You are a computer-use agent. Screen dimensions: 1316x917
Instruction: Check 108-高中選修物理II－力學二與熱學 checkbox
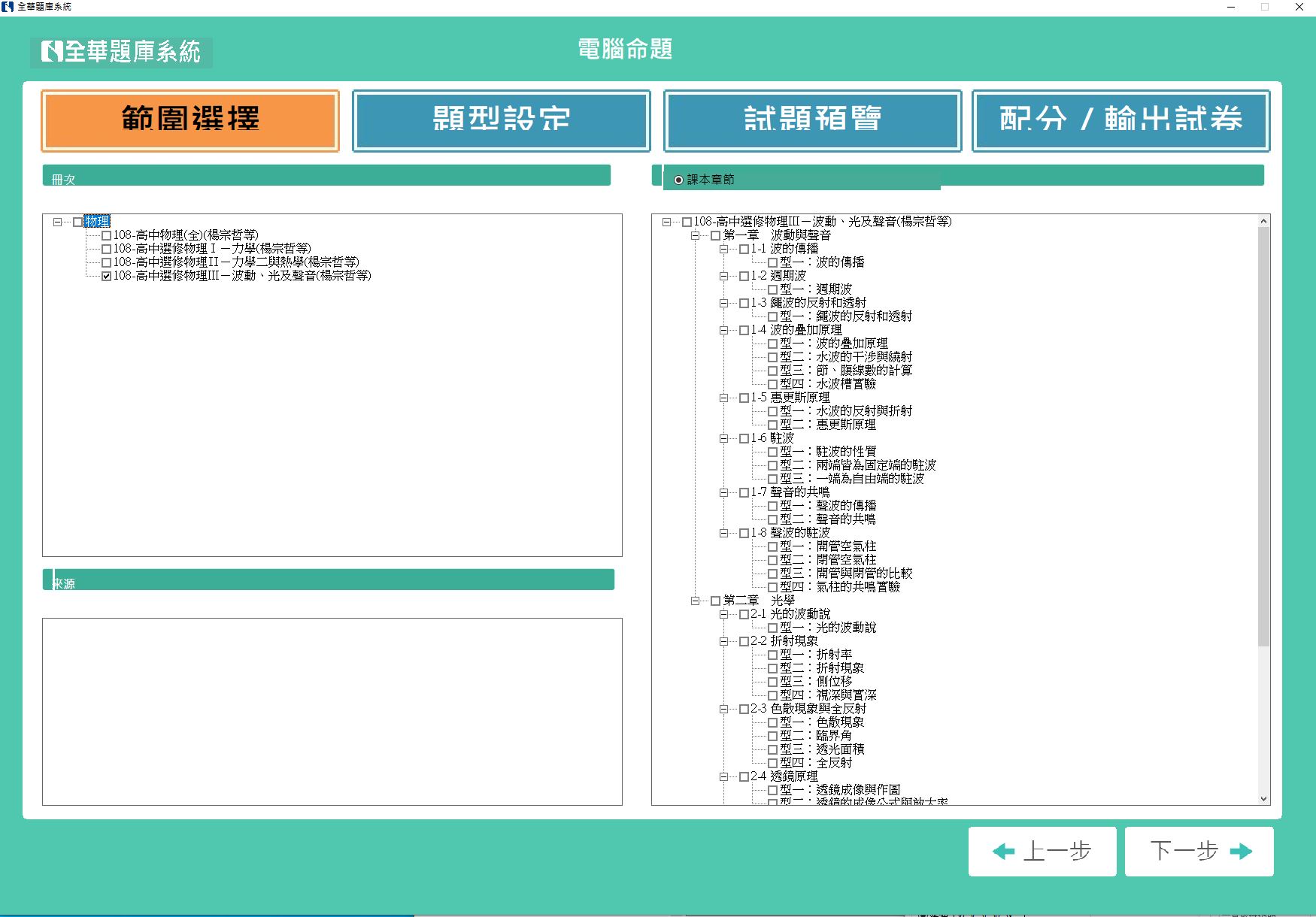[106, 262]
